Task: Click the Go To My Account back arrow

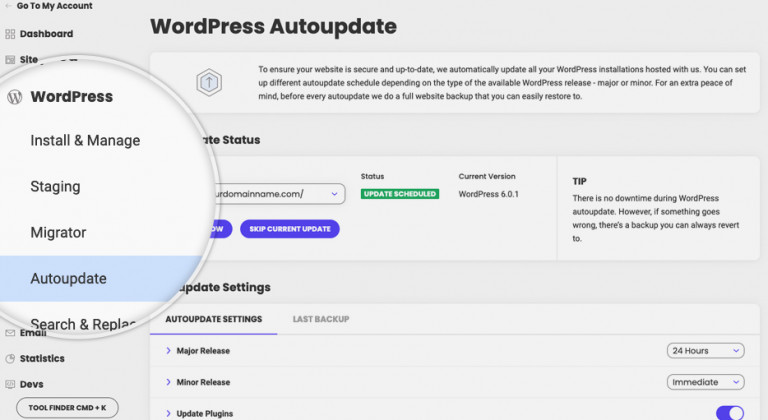Action: 8,6
